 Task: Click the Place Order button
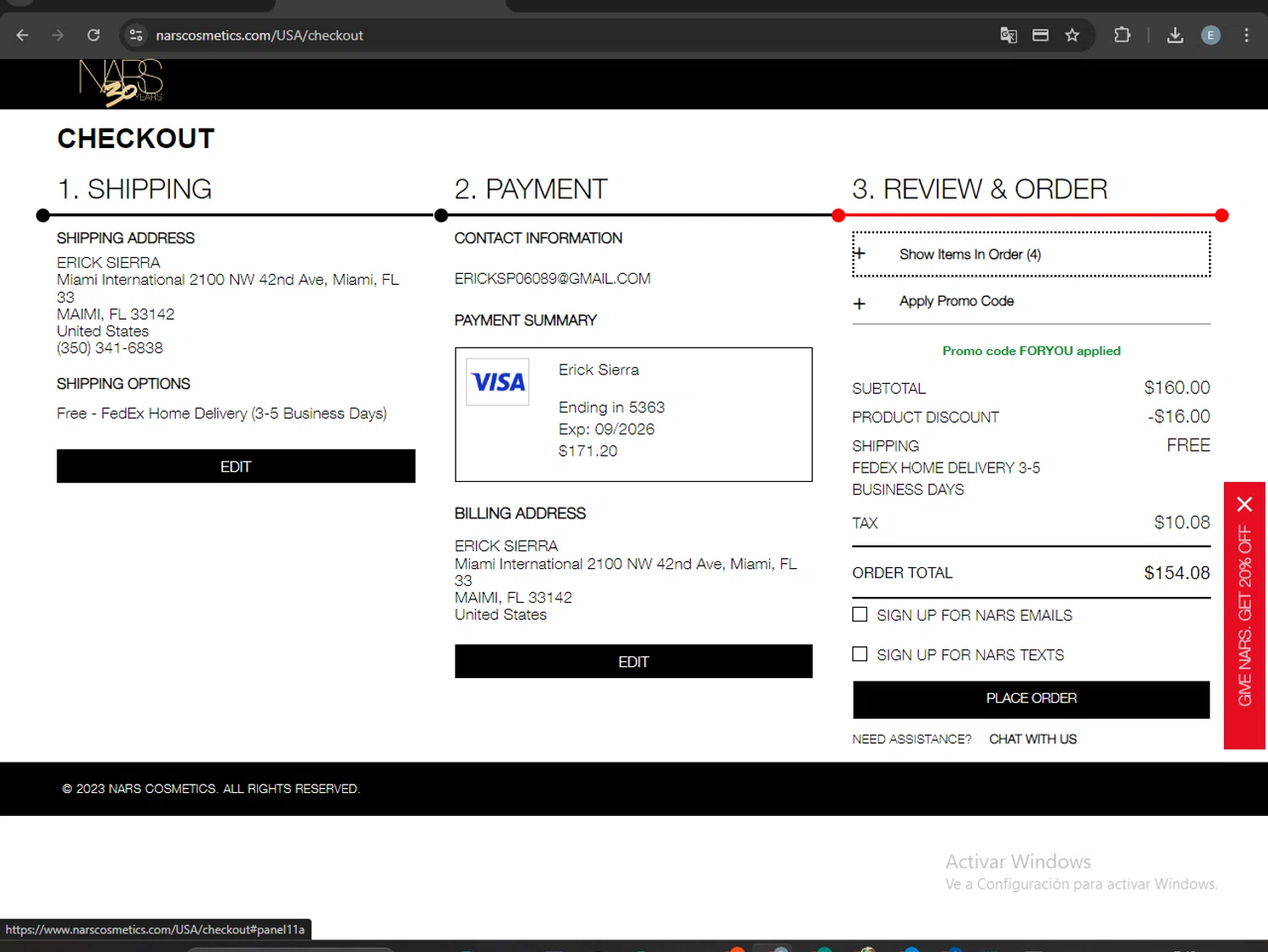point(1031,699)
